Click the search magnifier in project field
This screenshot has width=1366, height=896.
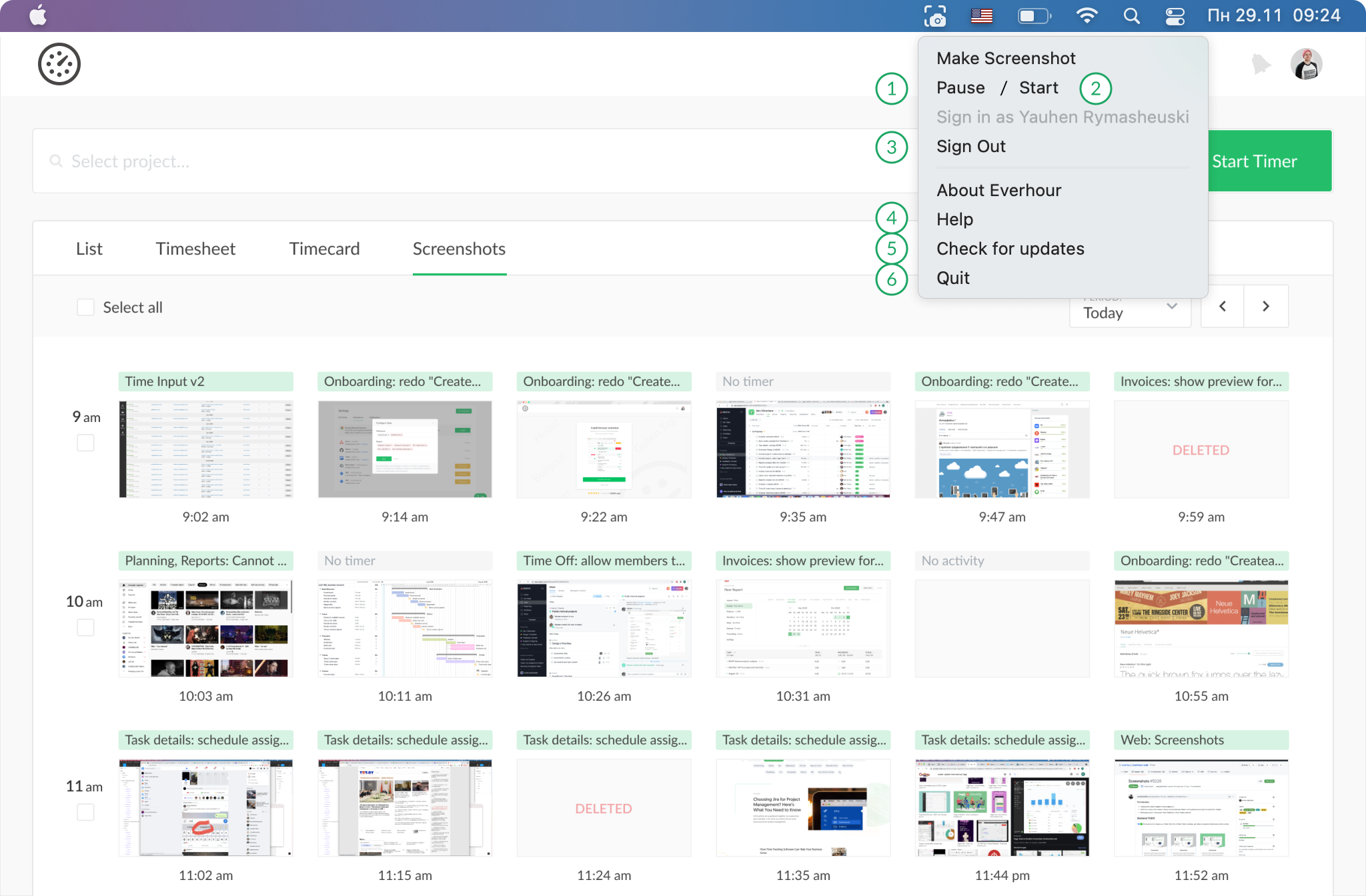tap(56, 161)
